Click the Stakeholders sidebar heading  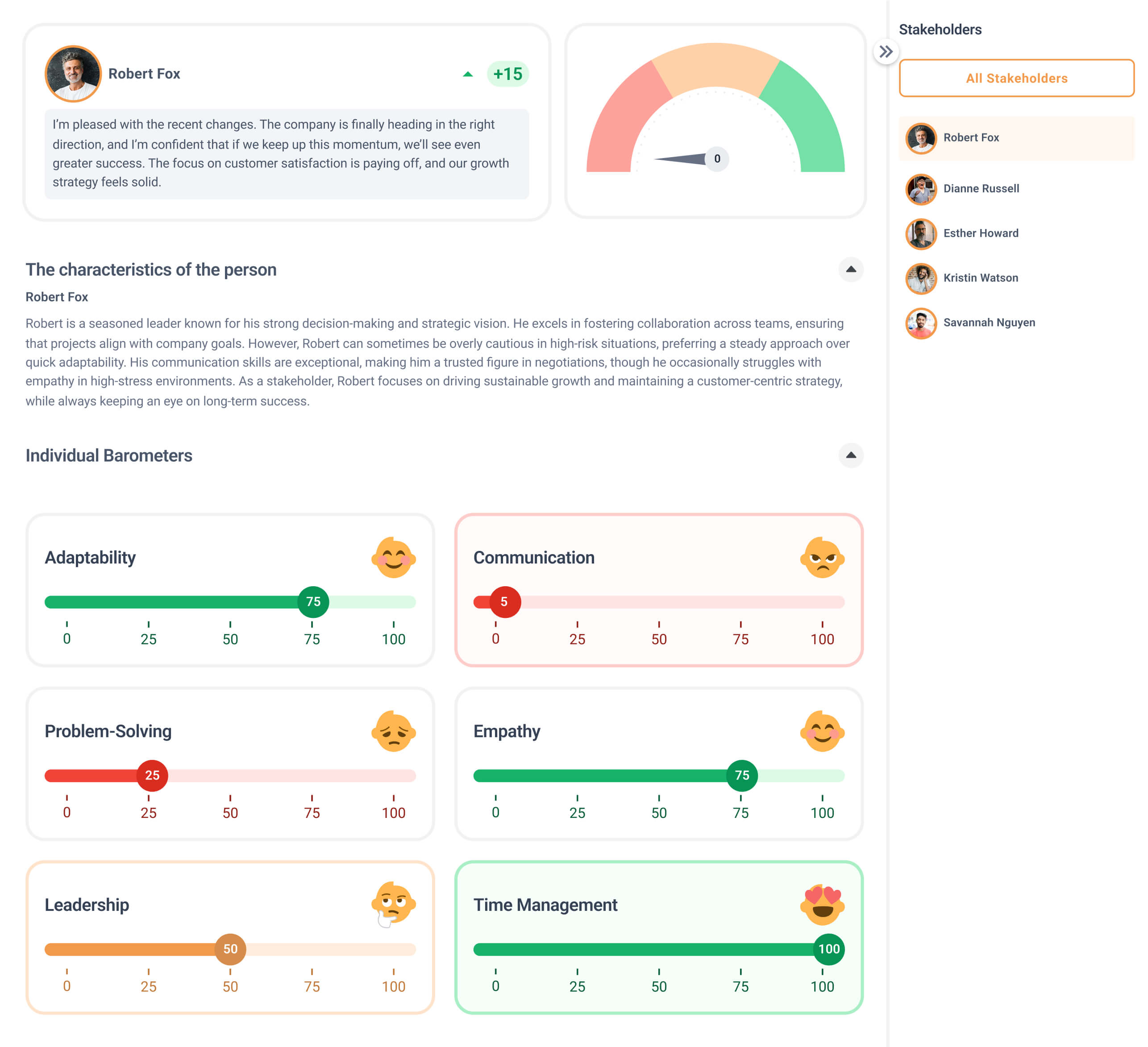(940, 29)
